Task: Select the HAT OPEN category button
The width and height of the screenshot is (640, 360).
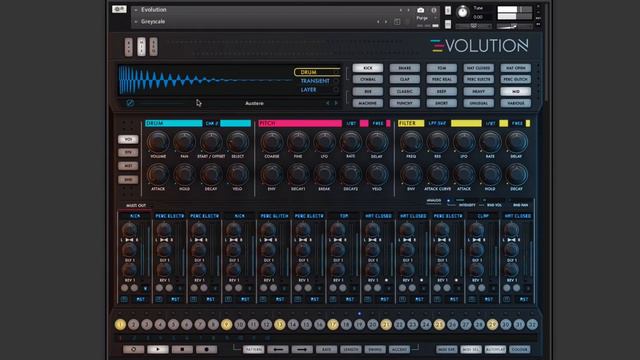Action: [x=516, y=68]
